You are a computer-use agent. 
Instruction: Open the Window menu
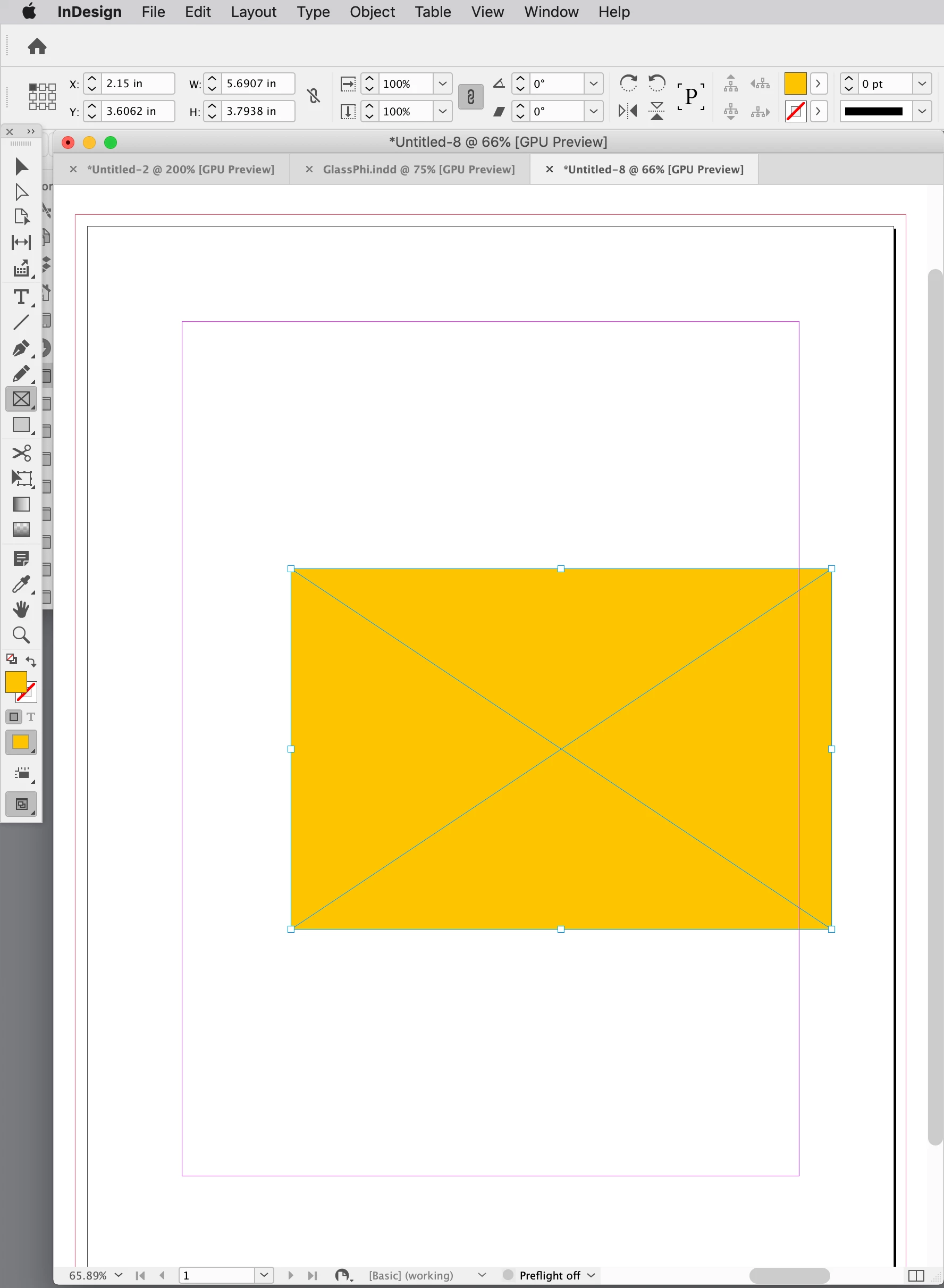coord(551,12)
